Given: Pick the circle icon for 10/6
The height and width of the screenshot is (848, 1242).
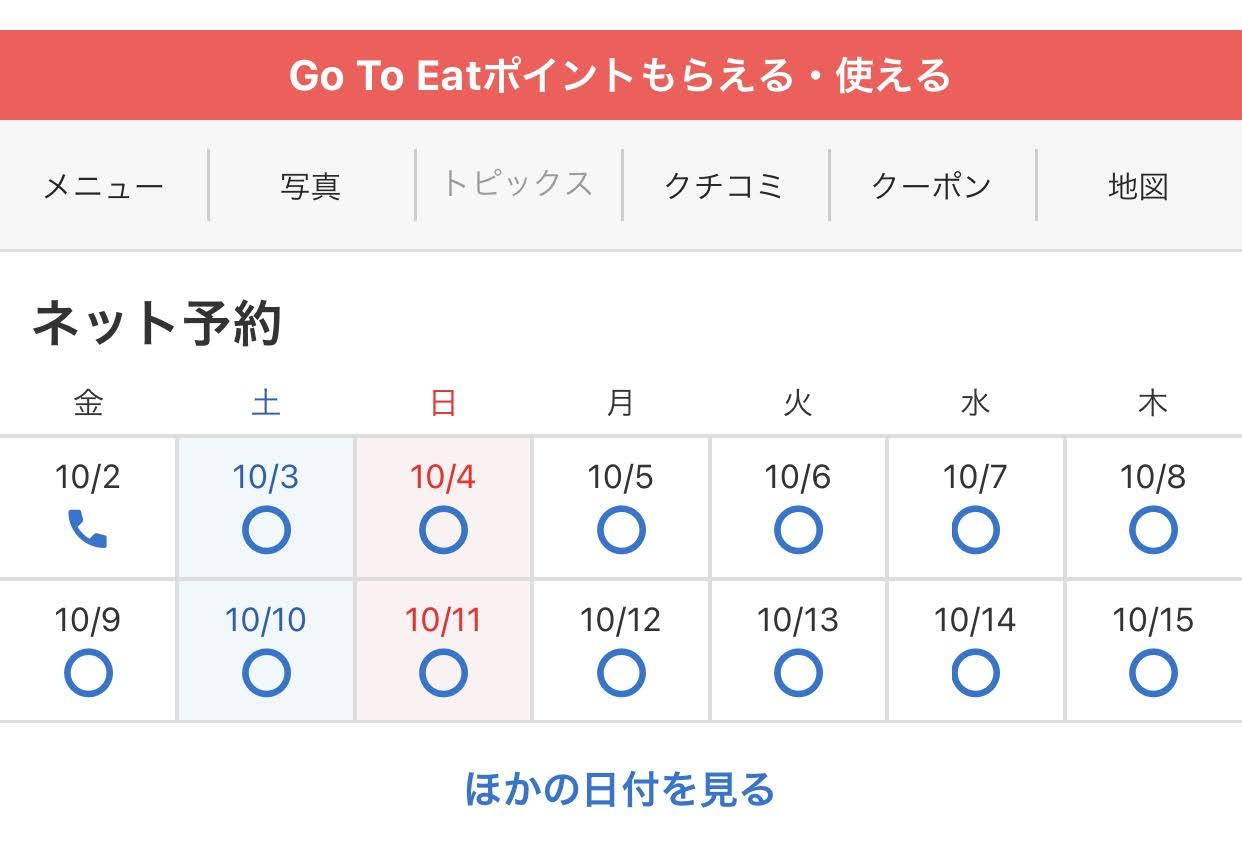Looking at the screenshot, I should click(798, 530).
